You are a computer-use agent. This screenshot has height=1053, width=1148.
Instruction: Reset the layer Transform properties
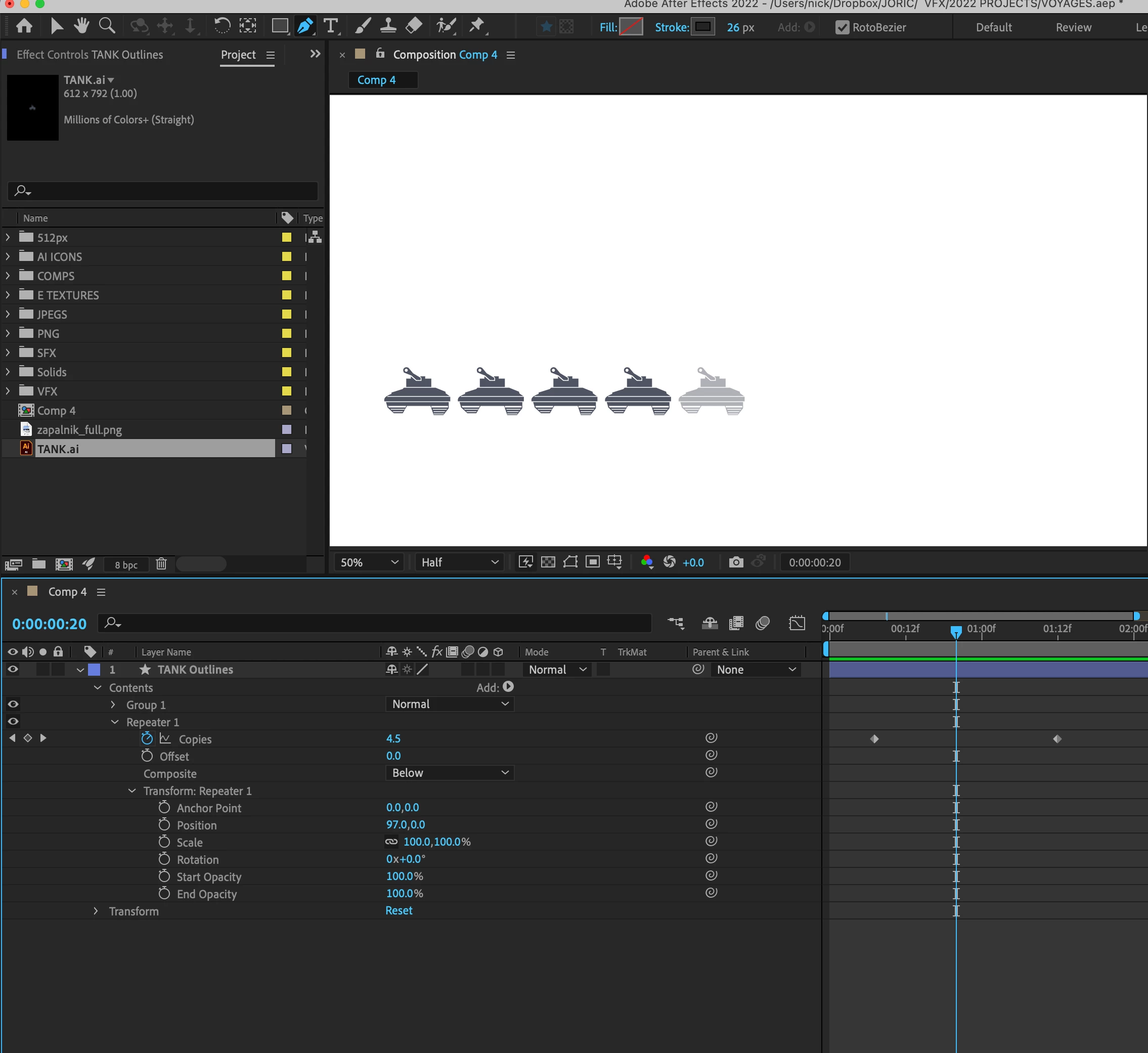tap(399, 910)
